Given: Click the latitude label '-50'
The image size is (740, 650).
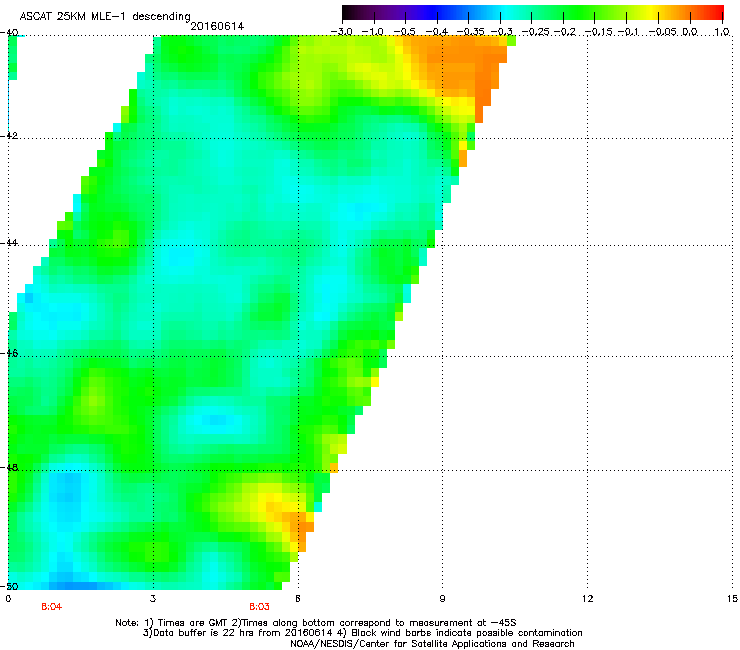Looking at the screenshot, I should pyautogui.click(x=9, y=586).
